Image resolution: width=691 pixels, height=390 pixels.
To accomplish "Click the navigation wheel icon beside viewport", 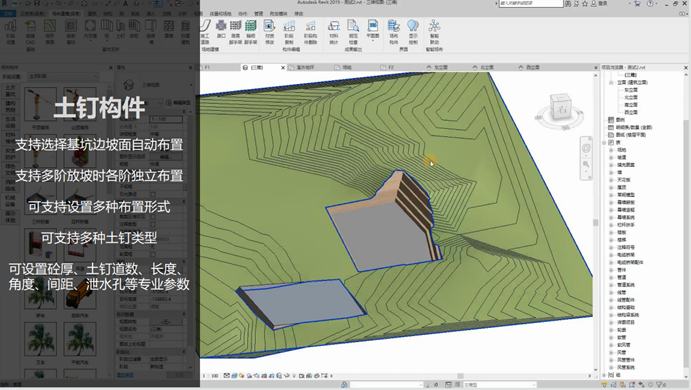I will click(x=586, y=149).
